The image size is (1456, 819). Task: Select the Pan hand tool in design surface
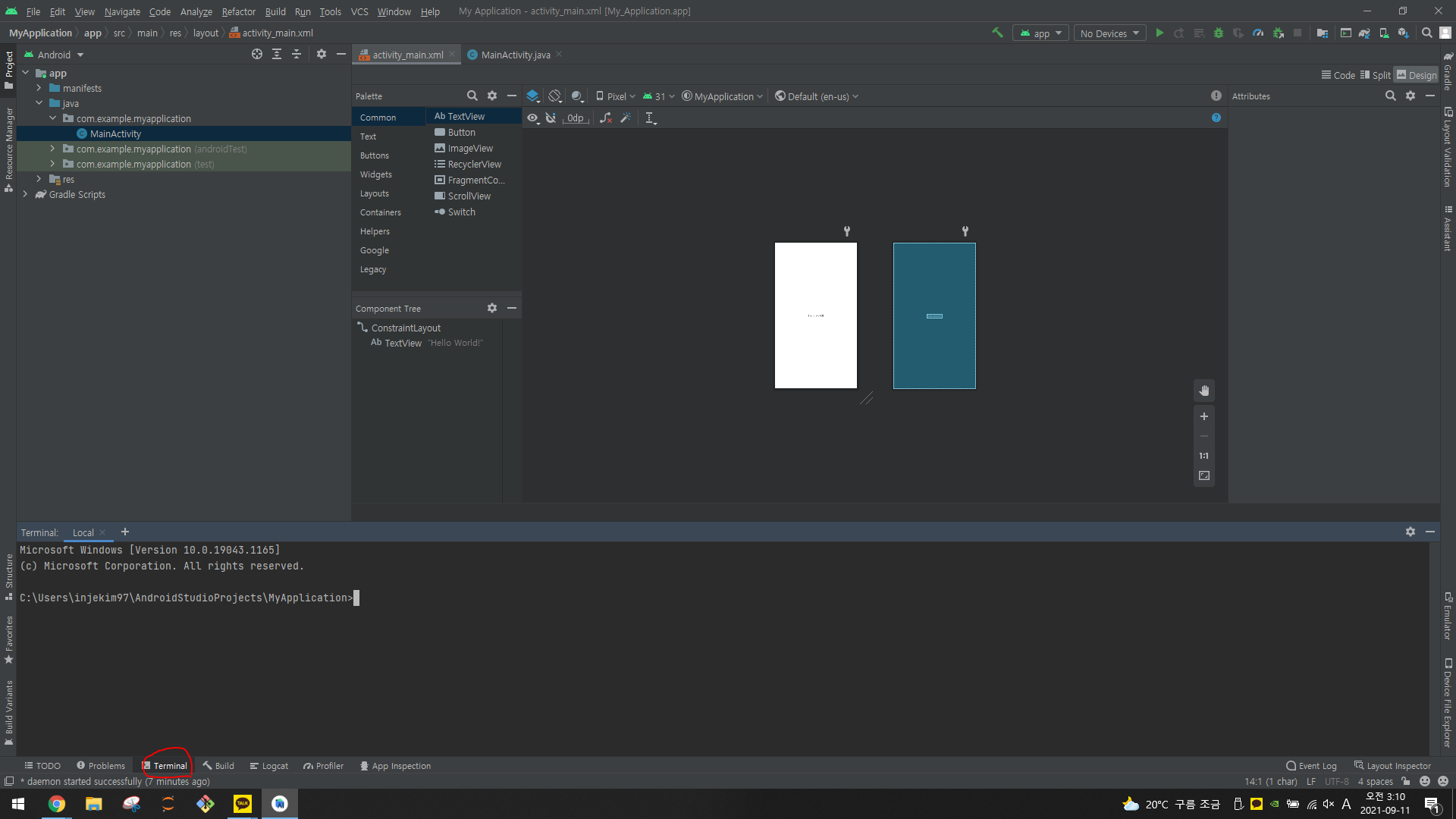pyautogui.click(x=1204, y=391)
